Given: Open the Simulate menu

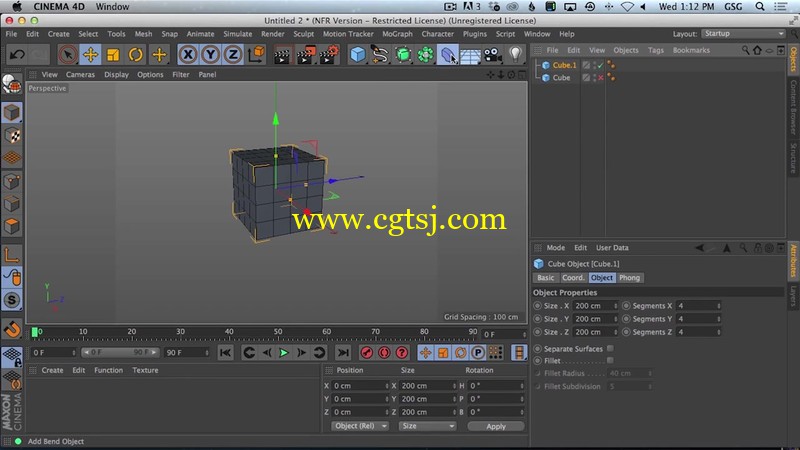Looking at the screenshot, I should point(237,34).
